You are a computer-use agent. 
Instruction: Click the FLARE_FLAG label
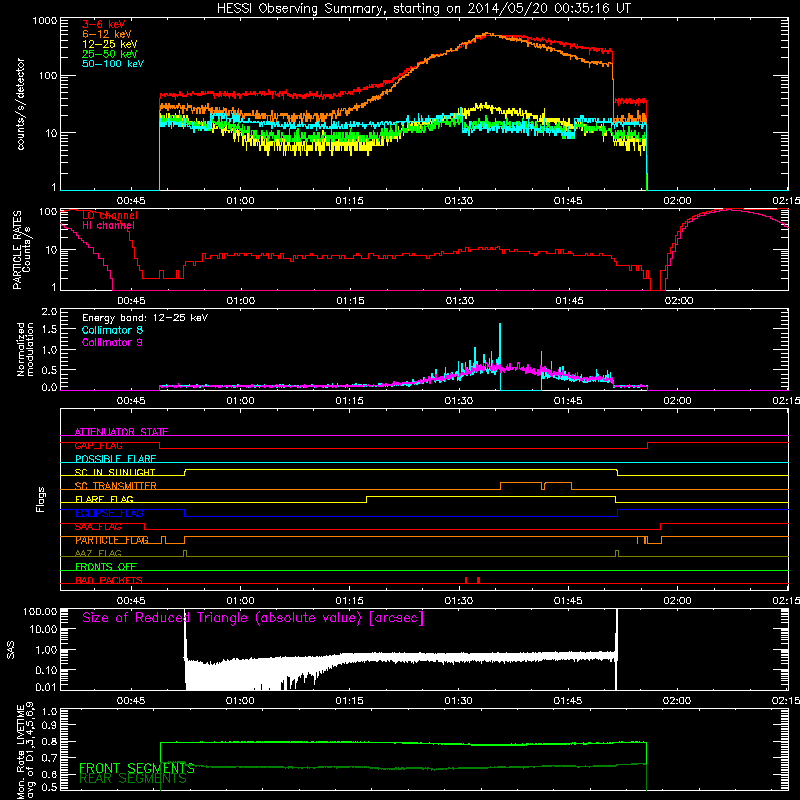pos(104,499)
